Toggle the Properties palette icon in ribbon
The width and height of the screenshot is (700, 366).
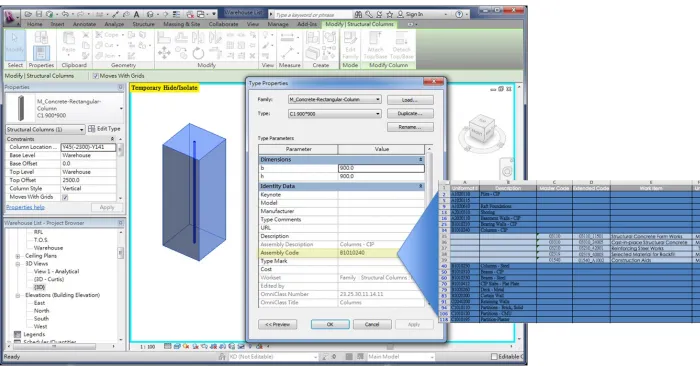click(41, 53)
